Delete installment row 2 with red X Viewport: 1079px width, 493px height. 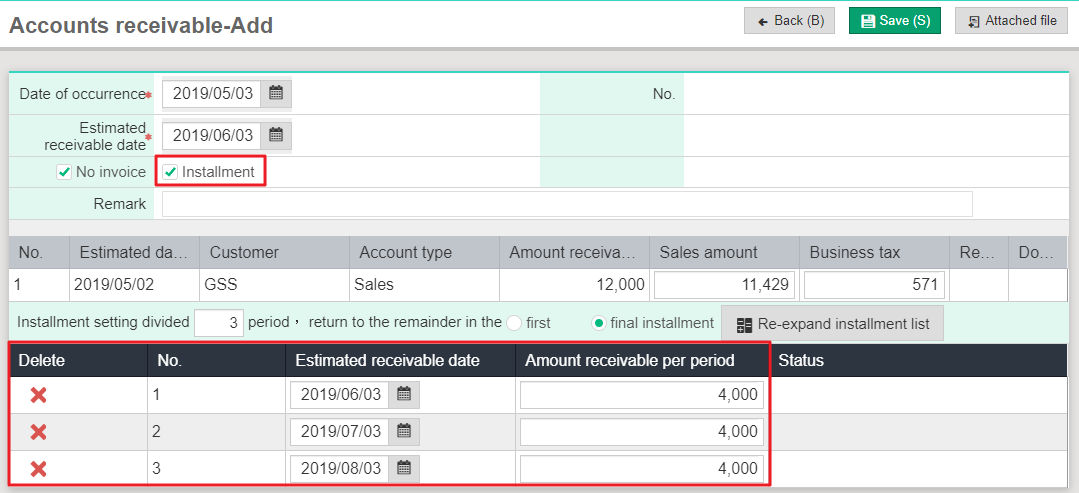pyautogui.click(x=38, y=432)
